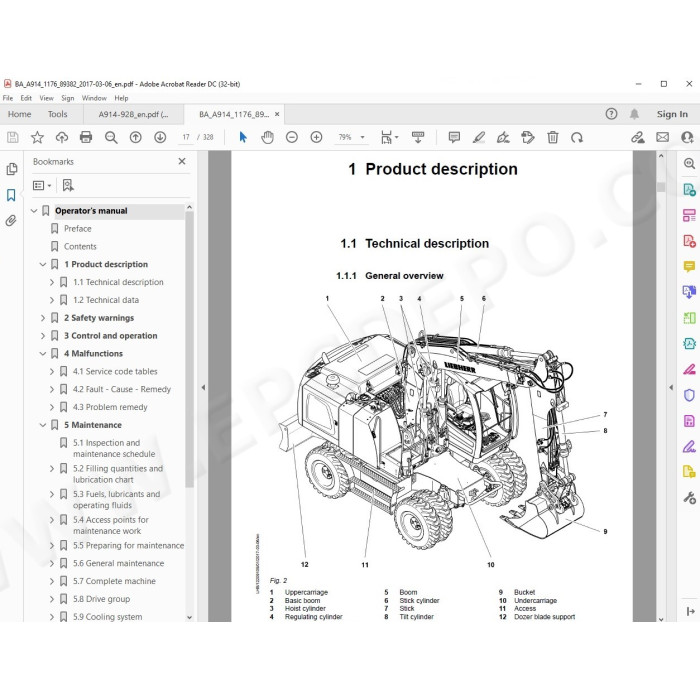Zoom in with plus icon
Viewport: 700px width, 700px height.
(x=316, y=137)
